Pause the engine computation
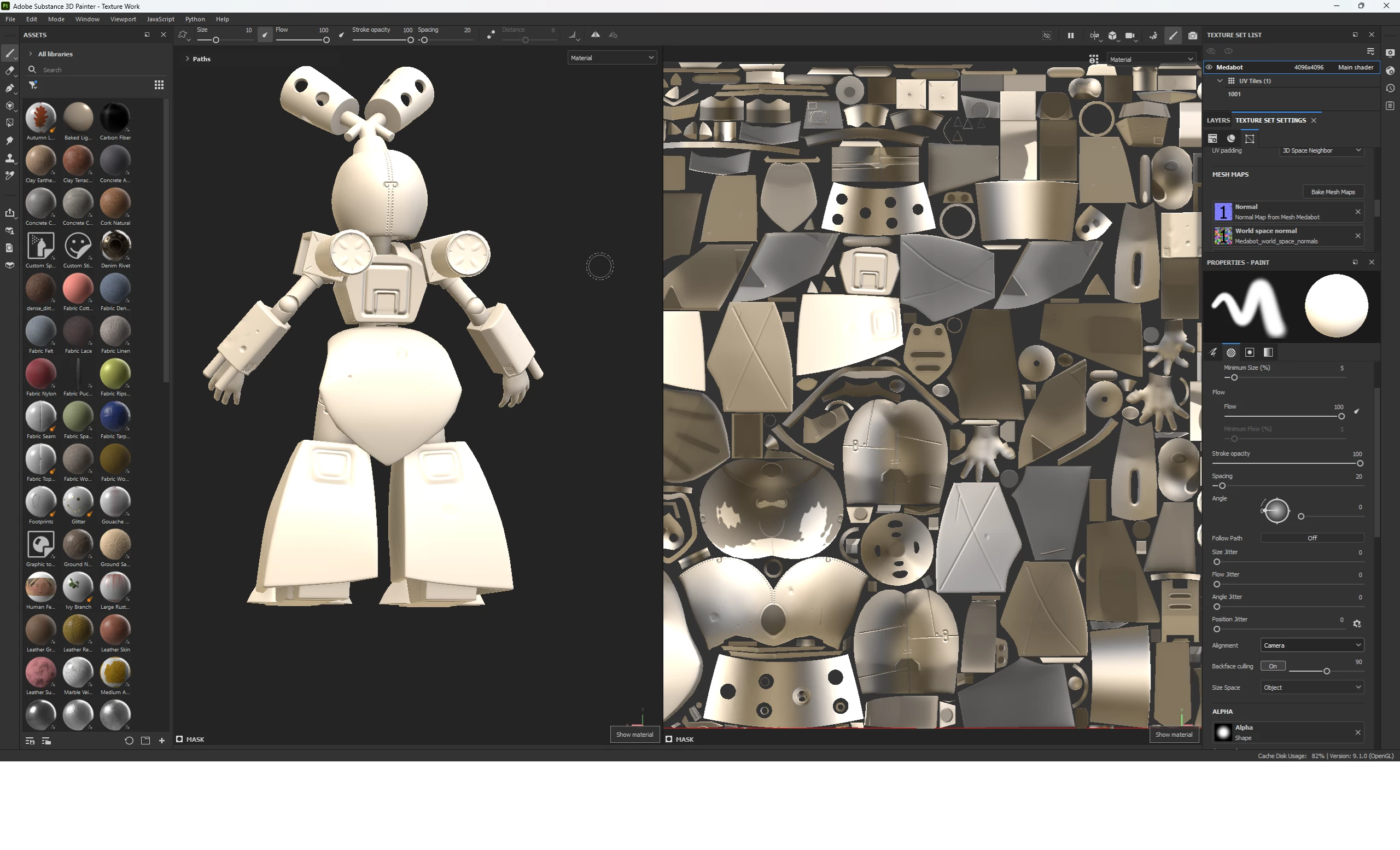The image size is (1400, 850). pyautogui.click(x=1070, y=35)
